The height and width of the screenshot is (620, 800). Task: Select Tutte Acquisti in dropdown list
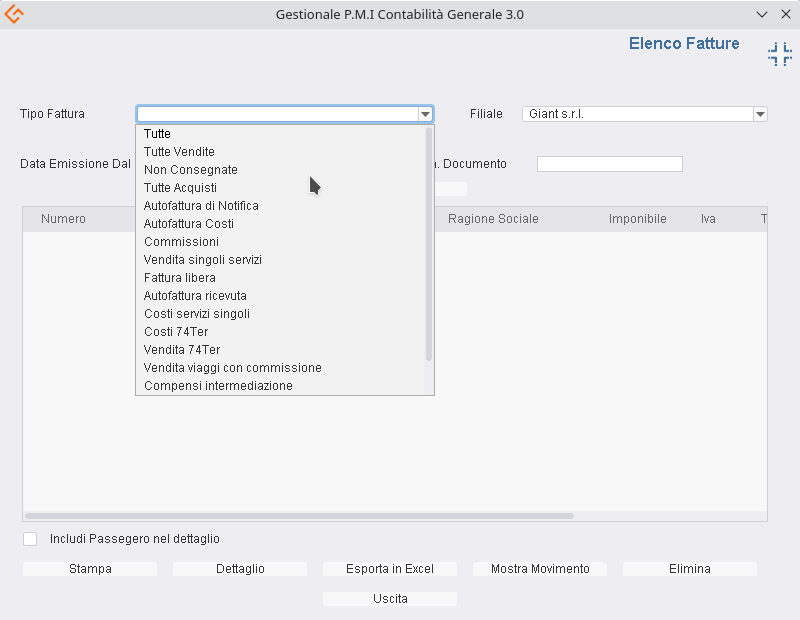pos(180,188)
